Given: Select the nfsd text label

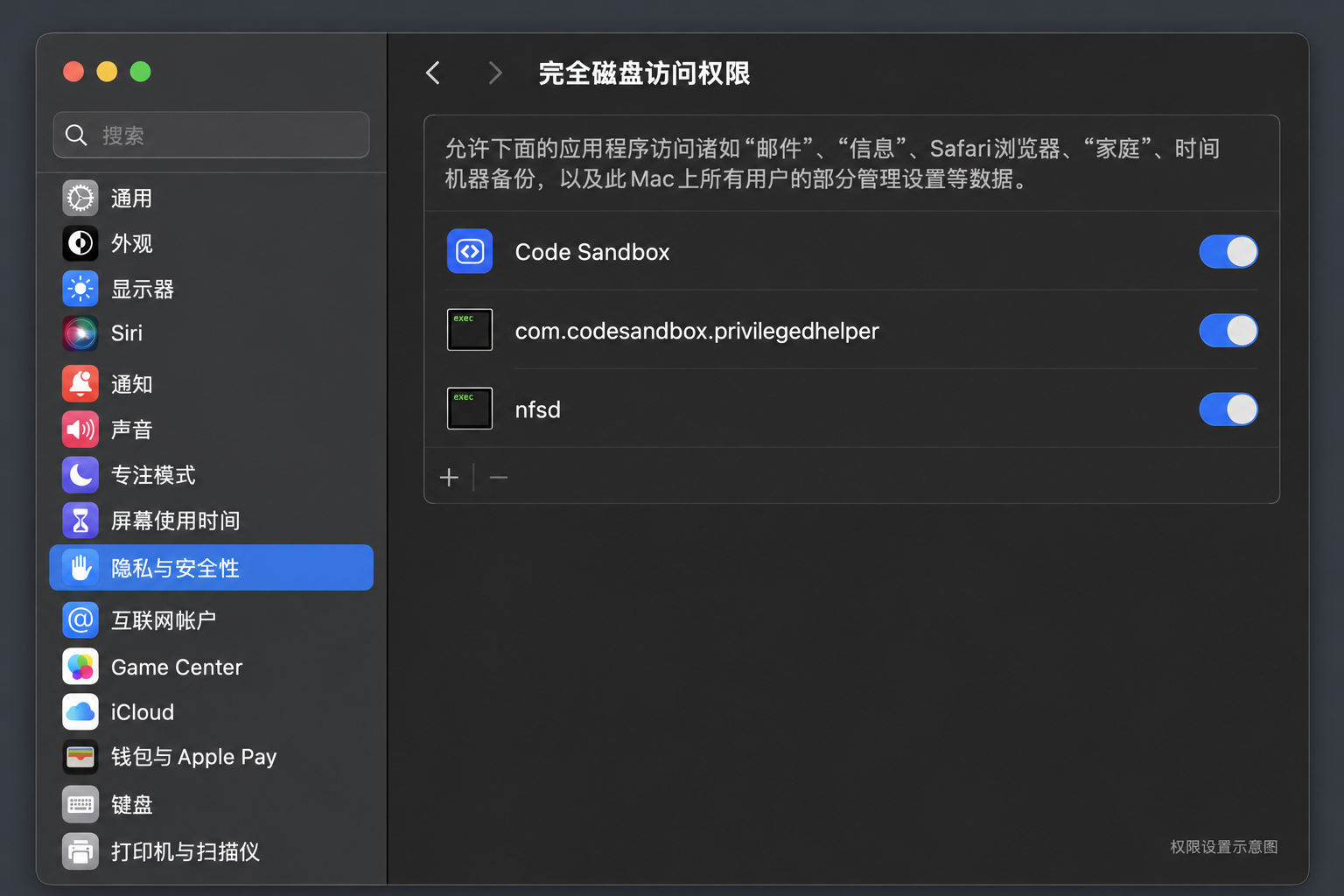Looking at the screenshot, I should (538, 409).
